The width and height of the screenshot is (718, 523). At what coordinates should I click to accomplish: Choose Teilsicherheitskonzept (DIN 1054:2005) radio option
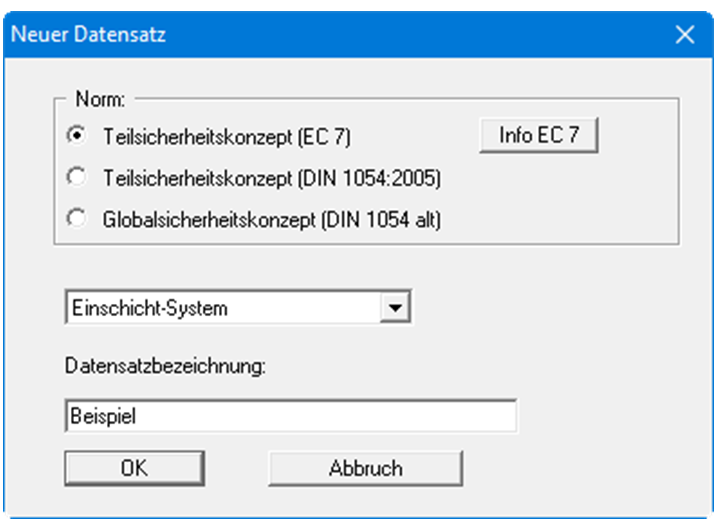75,177
